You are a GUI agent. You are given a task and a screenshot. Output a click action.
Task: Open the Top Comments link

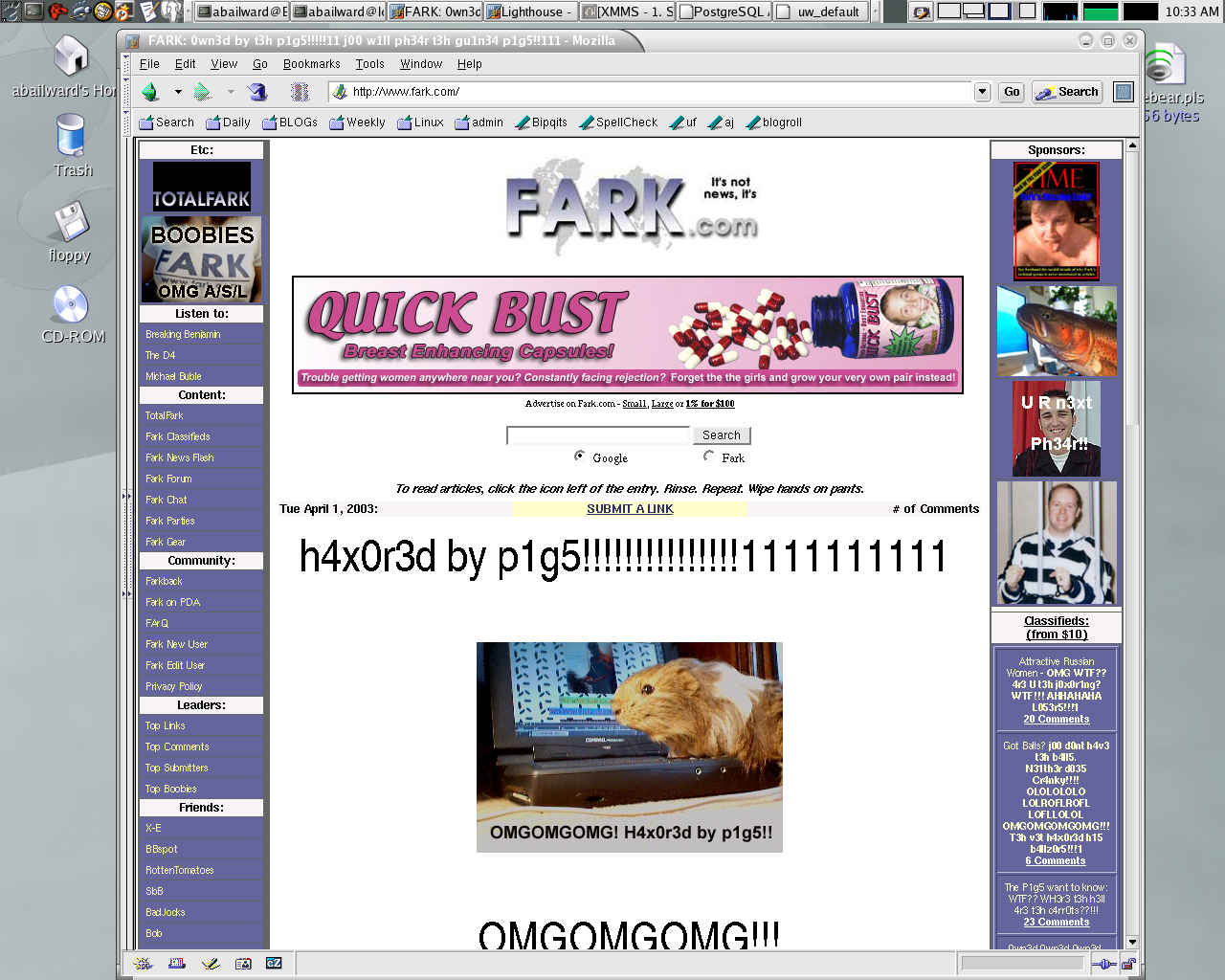pyautogui.click(x=177, y=746)
